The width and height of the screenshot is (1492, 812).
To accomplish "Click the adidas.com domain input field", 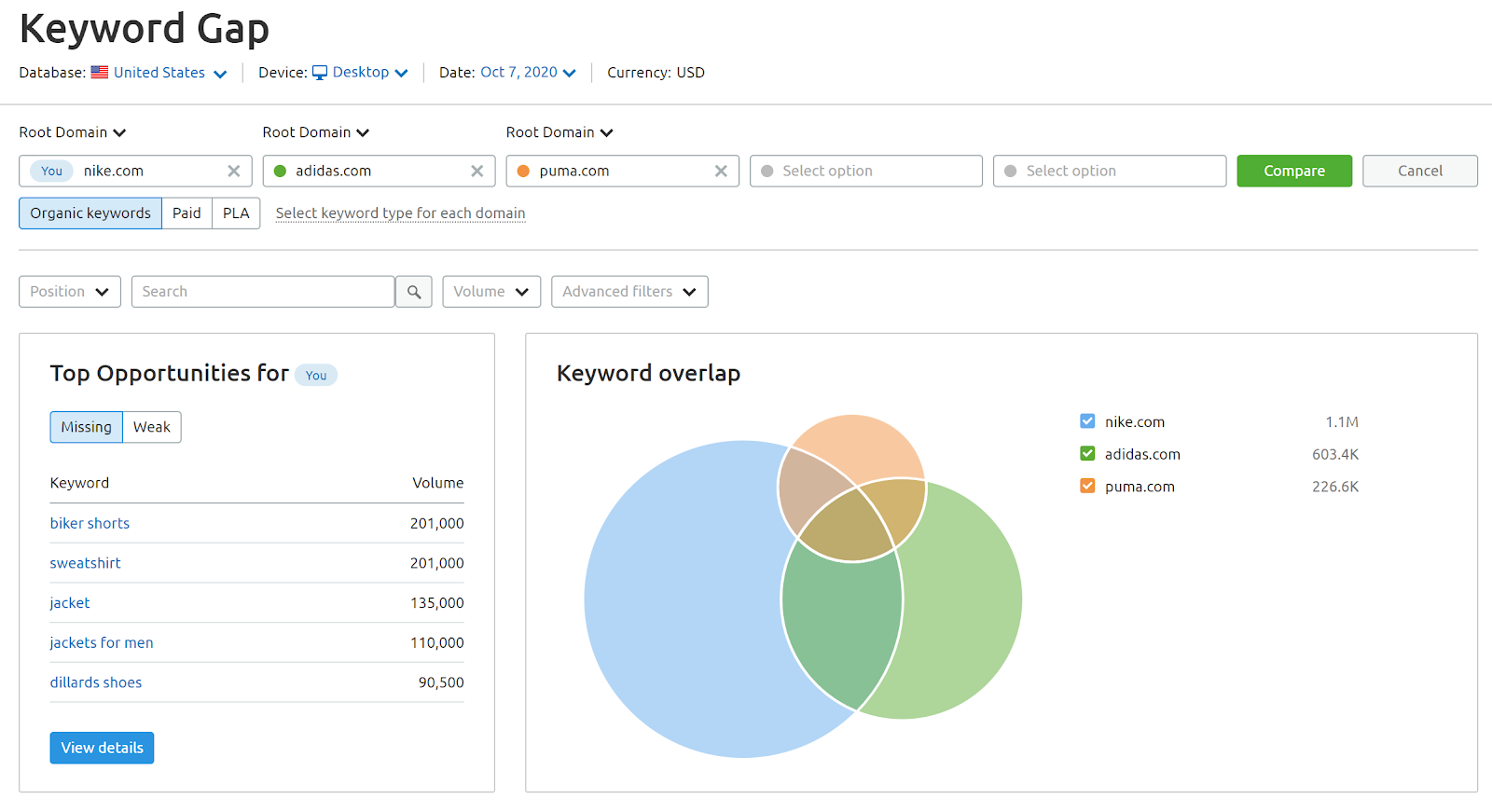I will tap(379, 171).
